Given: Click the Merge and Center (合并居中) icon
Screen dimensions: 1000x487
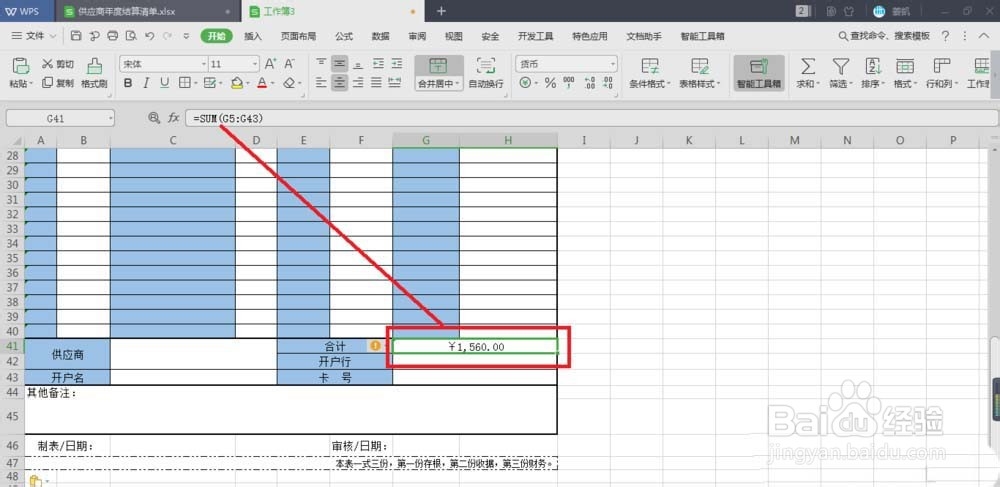Looking at the screenshot, I should click(438, 66).
